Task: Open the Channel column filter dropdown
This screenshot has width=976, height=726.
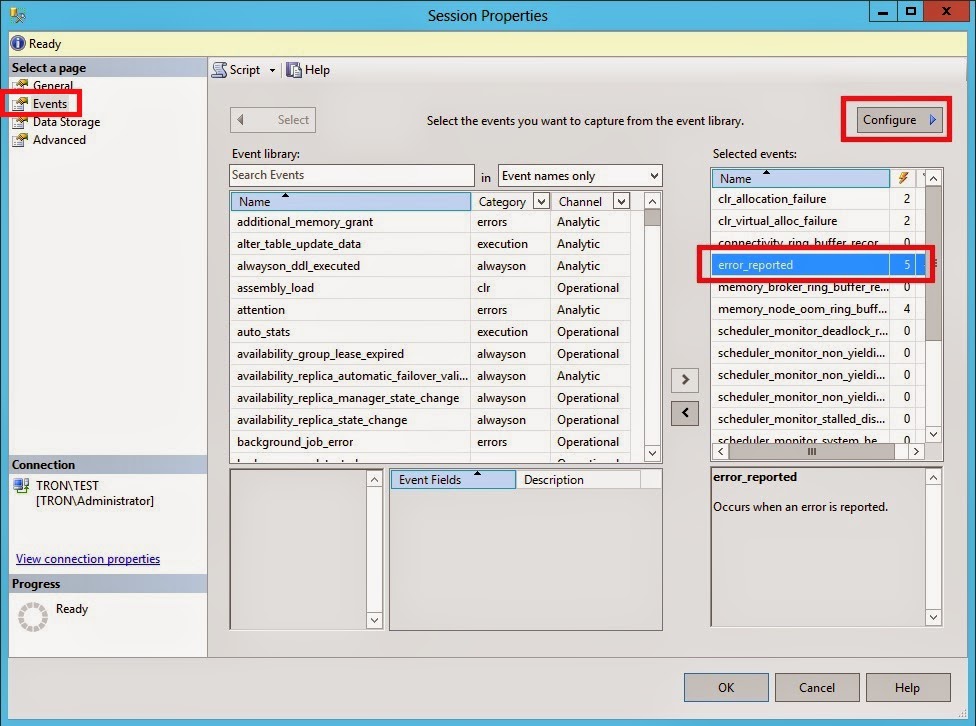Action: coord(621,201)
